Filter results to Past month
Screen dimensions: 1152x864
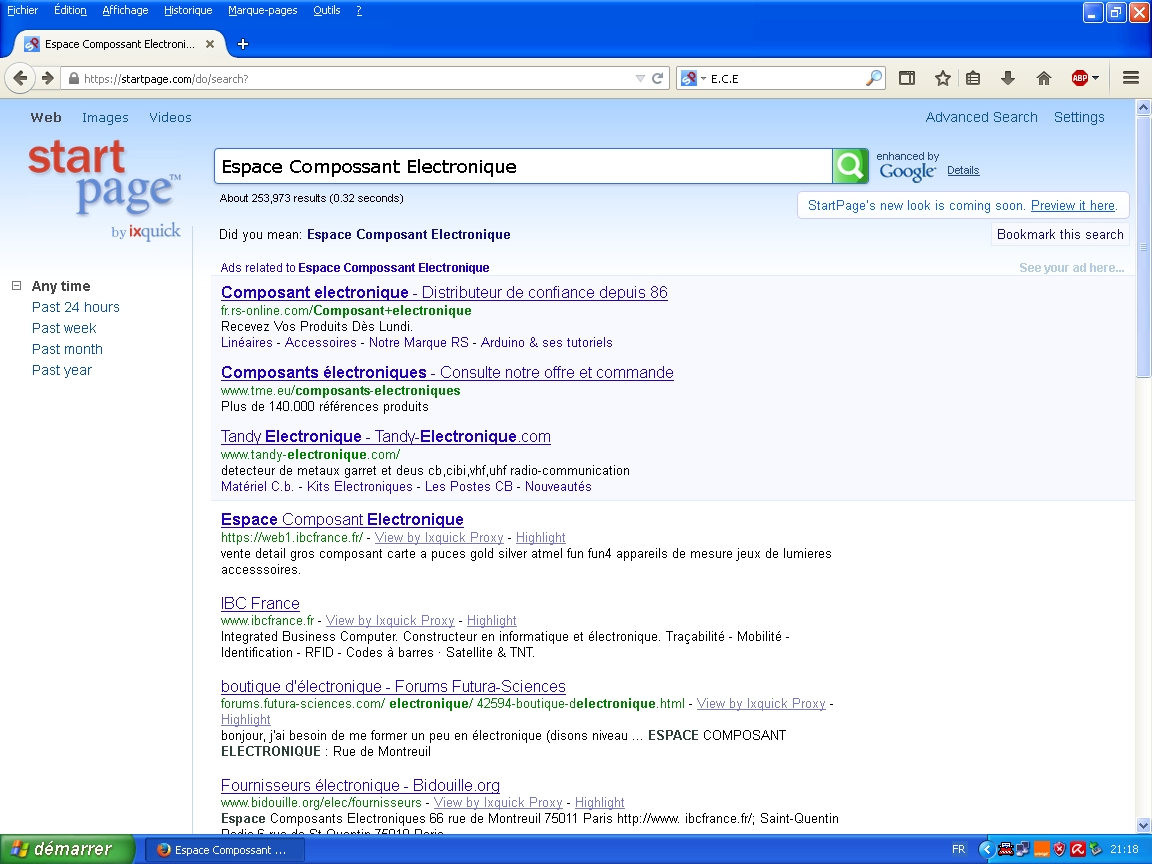[67, 349]
